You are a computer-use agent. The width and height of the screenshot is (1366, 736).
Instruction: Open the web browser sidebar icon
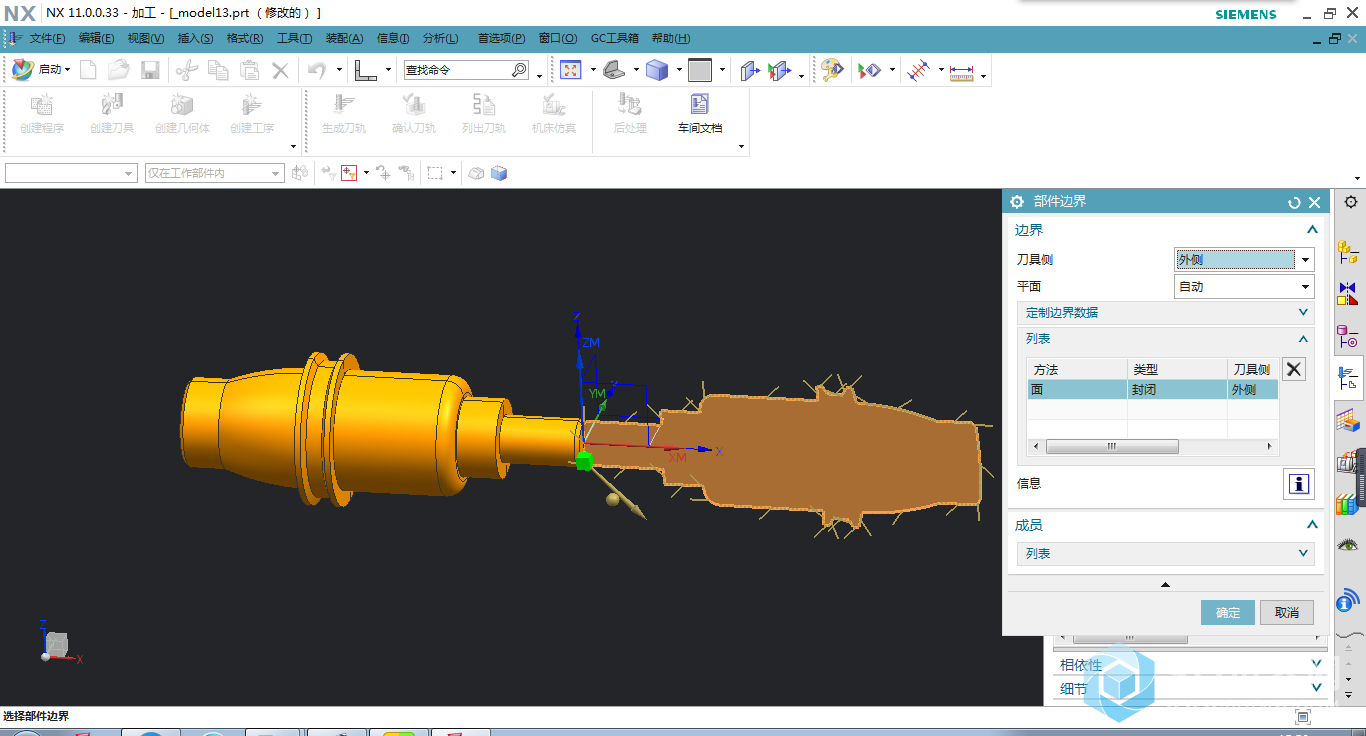(1349, 600)
